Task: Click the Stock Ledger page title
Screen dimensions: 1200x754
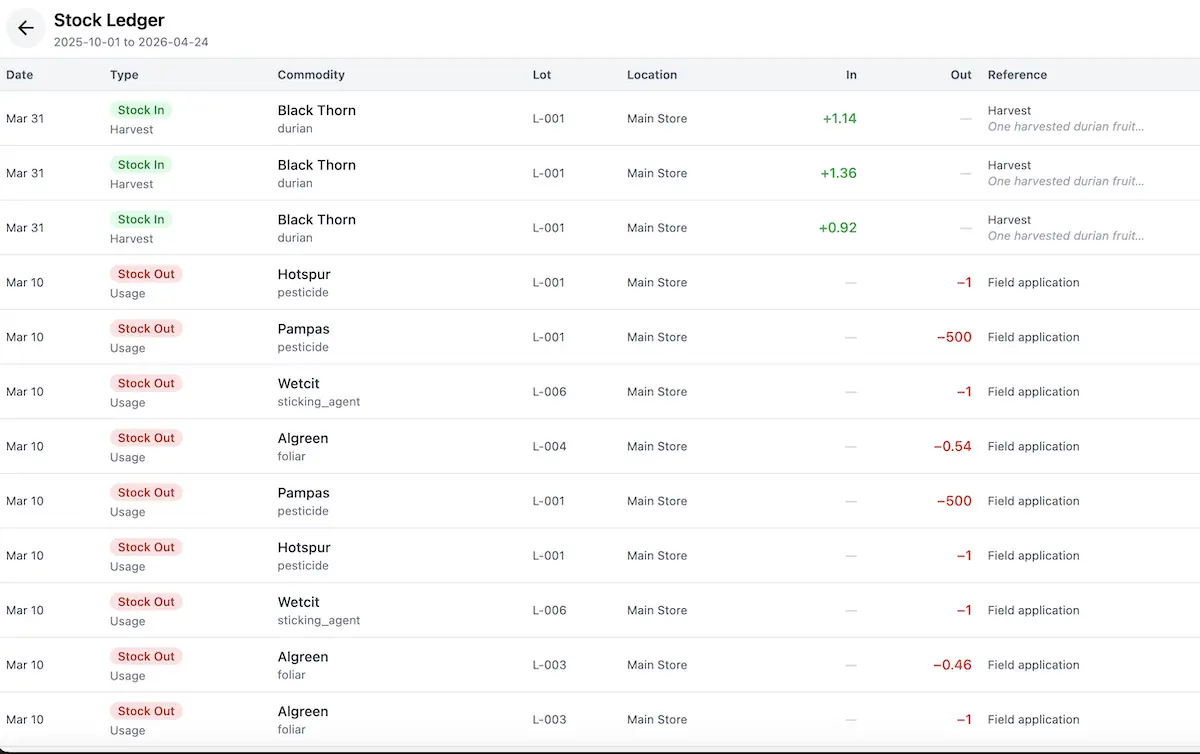Action: [x=109, y=20]
